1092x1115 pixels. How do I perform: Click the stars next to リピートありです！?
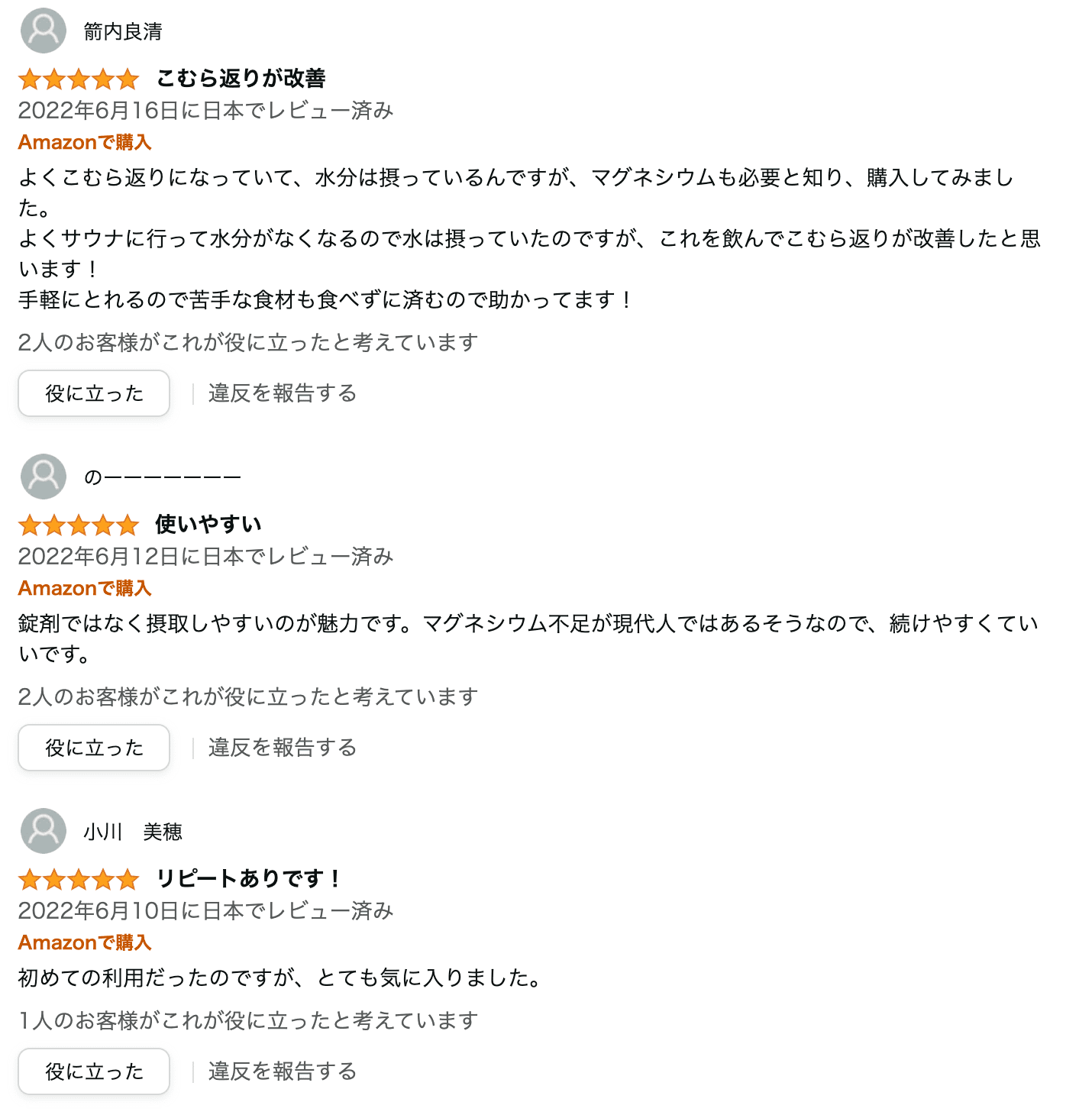(x=79, y=879)
